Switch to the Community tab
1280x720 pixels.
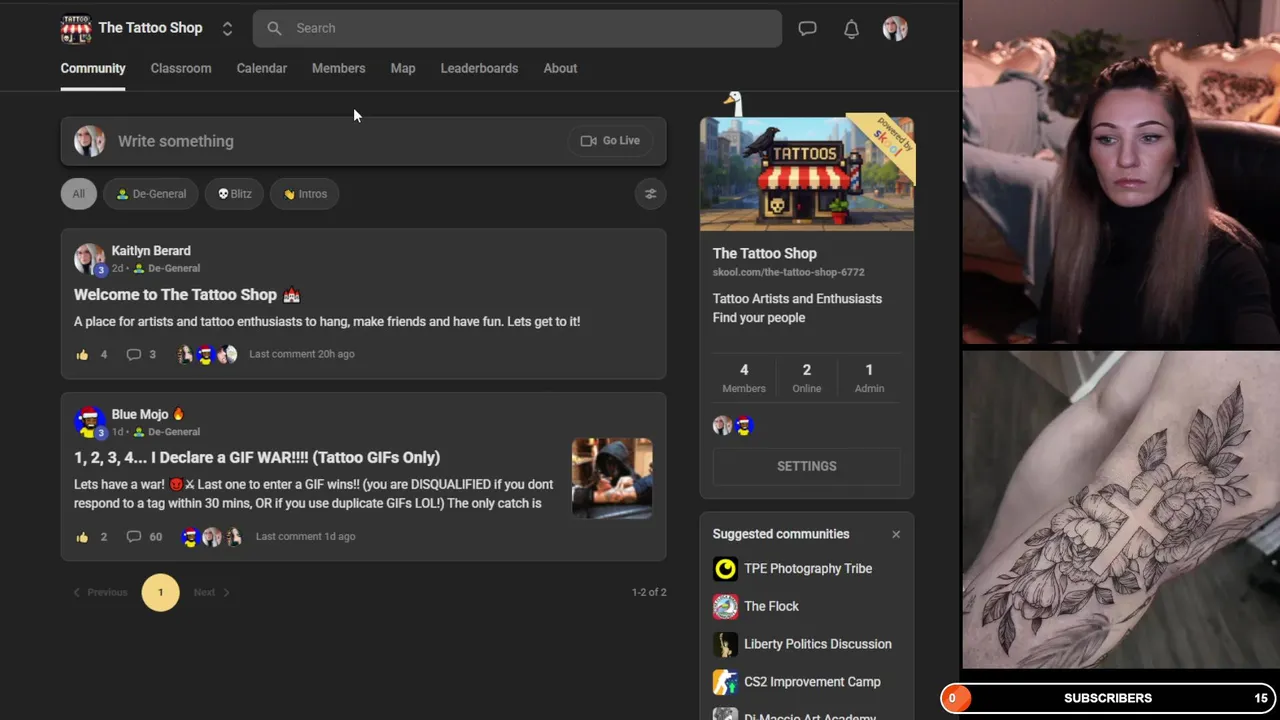click(93, 68)
